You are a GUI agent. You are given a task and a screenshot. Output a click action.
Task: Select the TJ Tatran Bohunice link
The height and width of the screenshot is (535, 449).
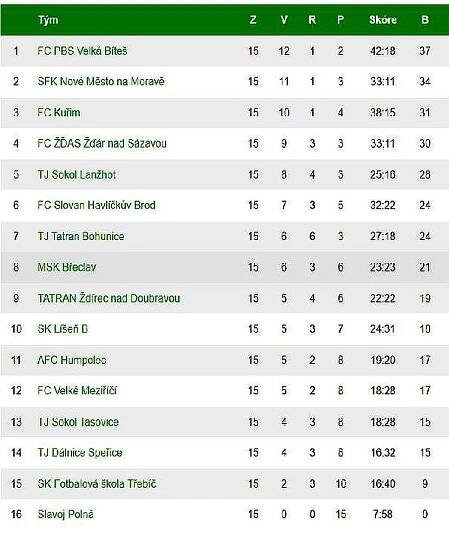pos(81,236)
